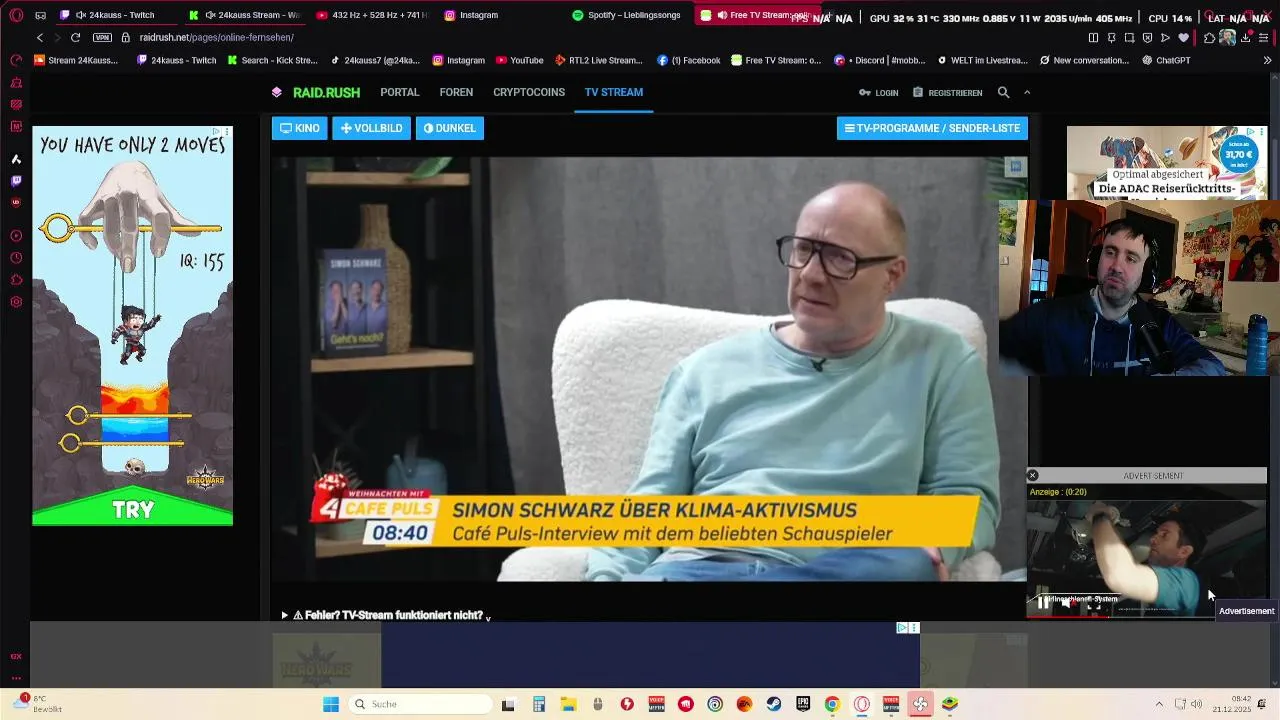Toggle DUNKEL dark mode

pos(450,128)
